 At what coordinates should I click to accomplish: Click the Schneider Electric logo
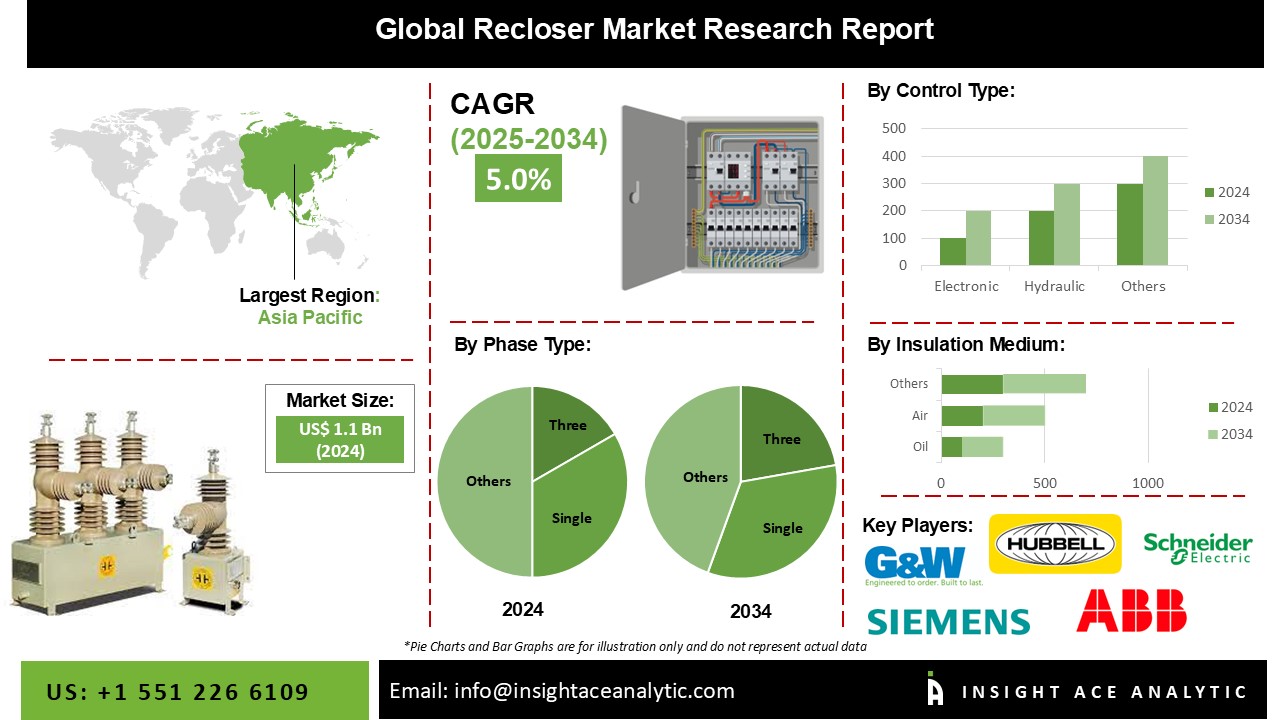[x=1198, y=547]
